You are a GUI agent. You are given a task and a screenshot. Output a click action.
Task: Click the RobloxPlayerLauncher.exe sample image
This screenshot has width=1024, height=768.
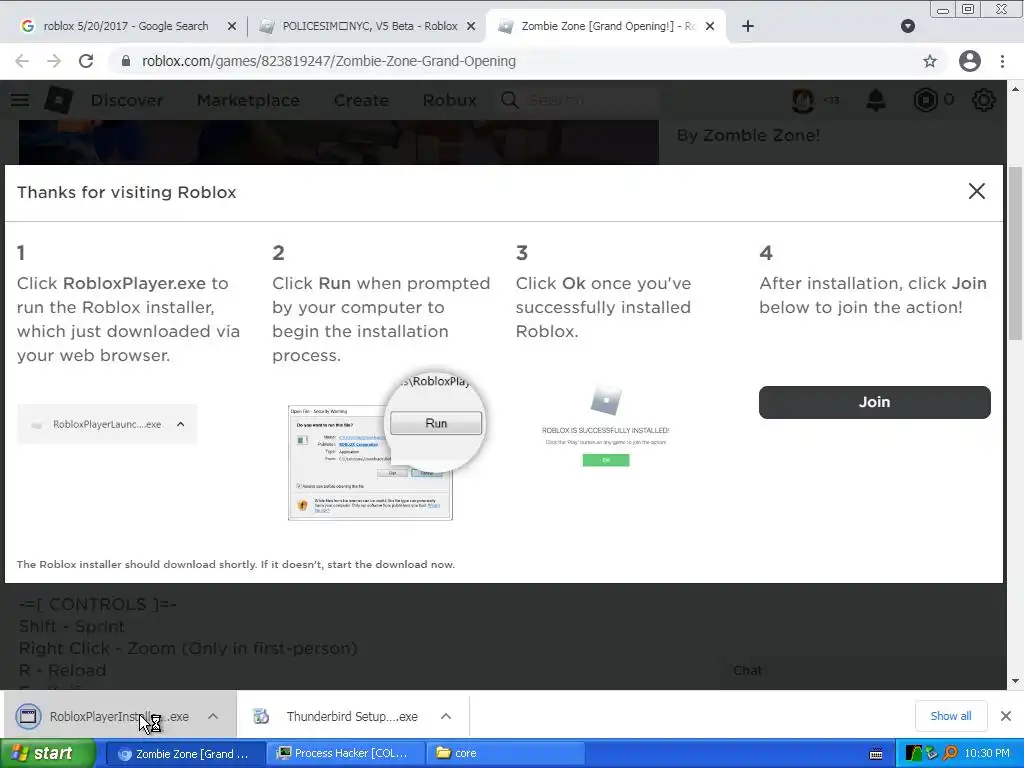pyautogui.click(x=107, y=424)
